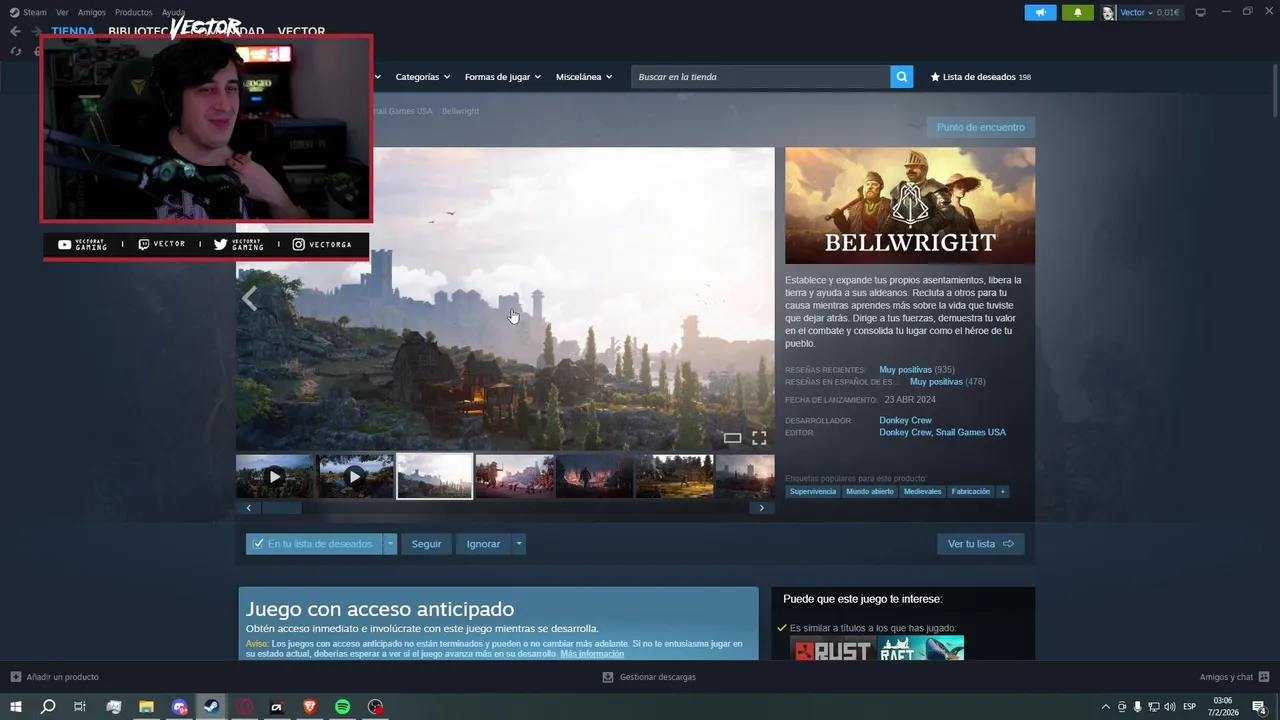Click the plus button to add tags
This screenshot has width=1280, height=720.
tap(1002, 492)
